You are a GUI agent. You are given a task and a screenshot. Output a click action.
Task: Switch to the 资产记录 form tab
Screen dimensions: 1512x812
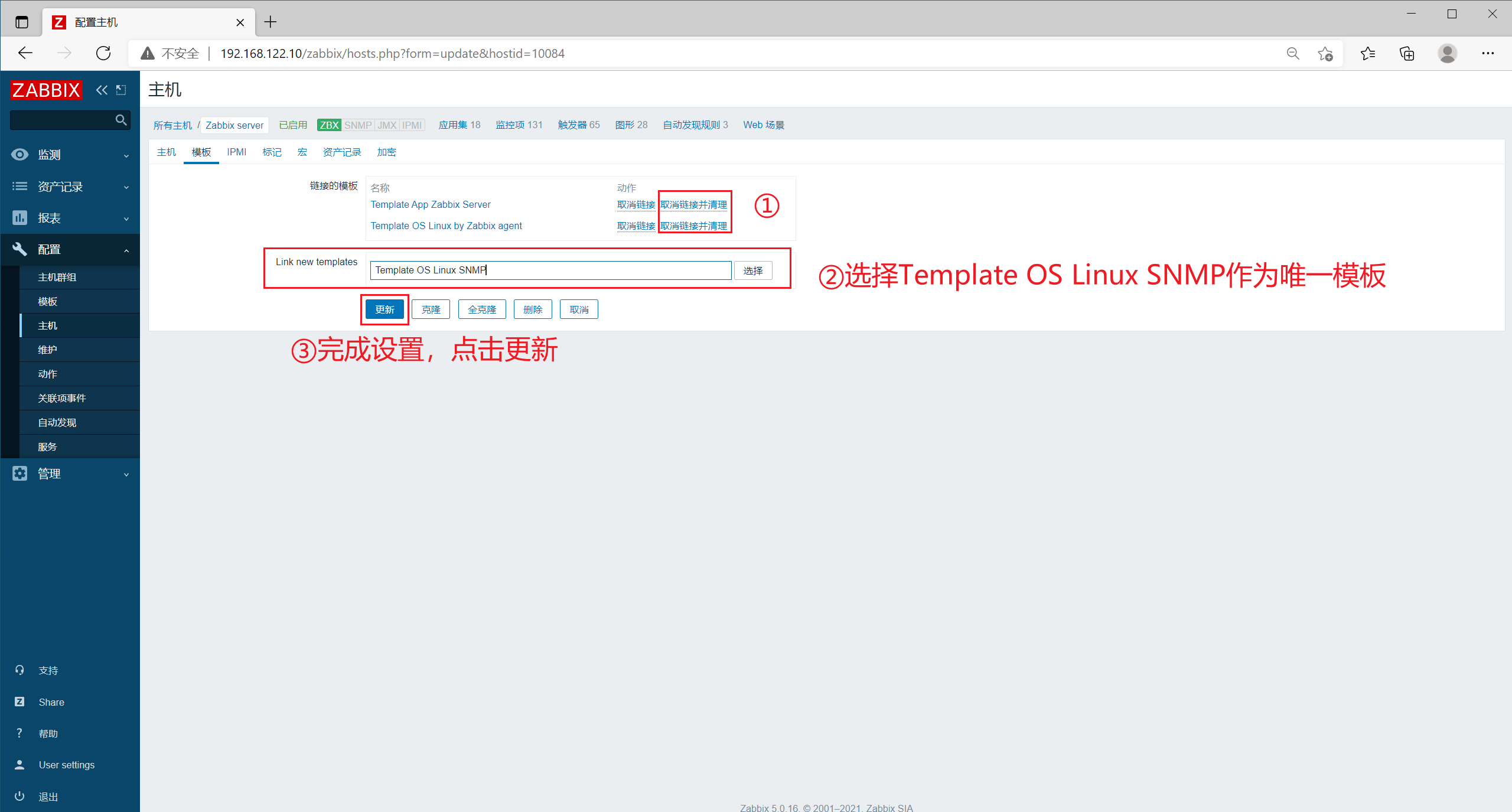pos(342,152)
